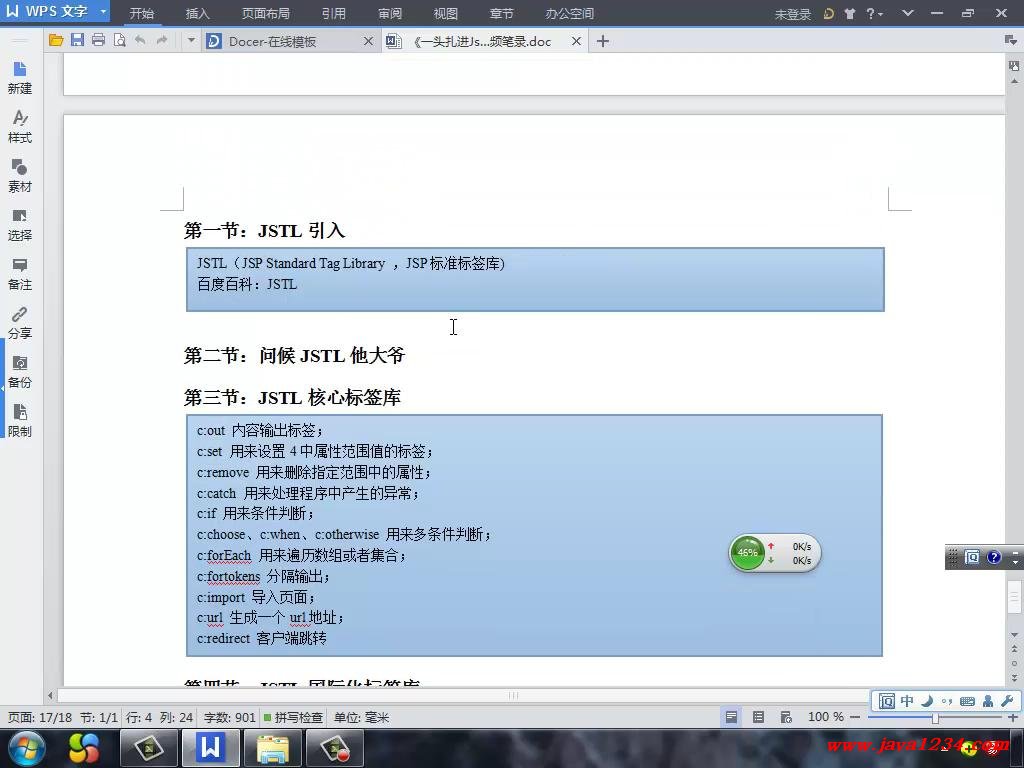Switch to outline view in status bar
The width and height of the screenshot is (1024, 768).
pos(758,717)
